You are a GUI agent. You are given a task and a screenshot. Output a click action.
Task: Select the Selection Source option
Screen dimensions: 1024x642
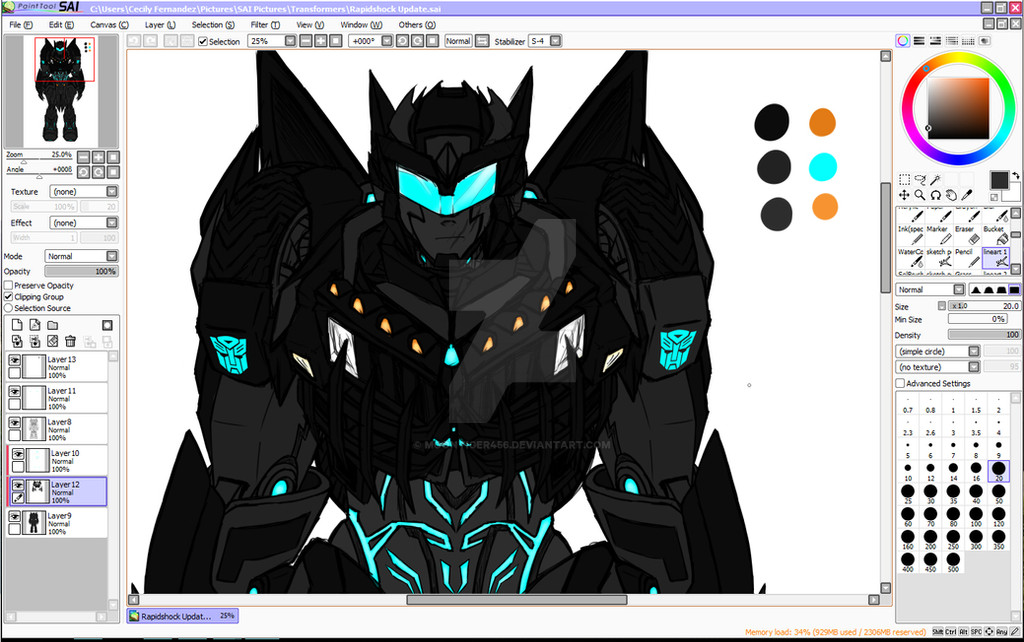[x=8, y=308]
